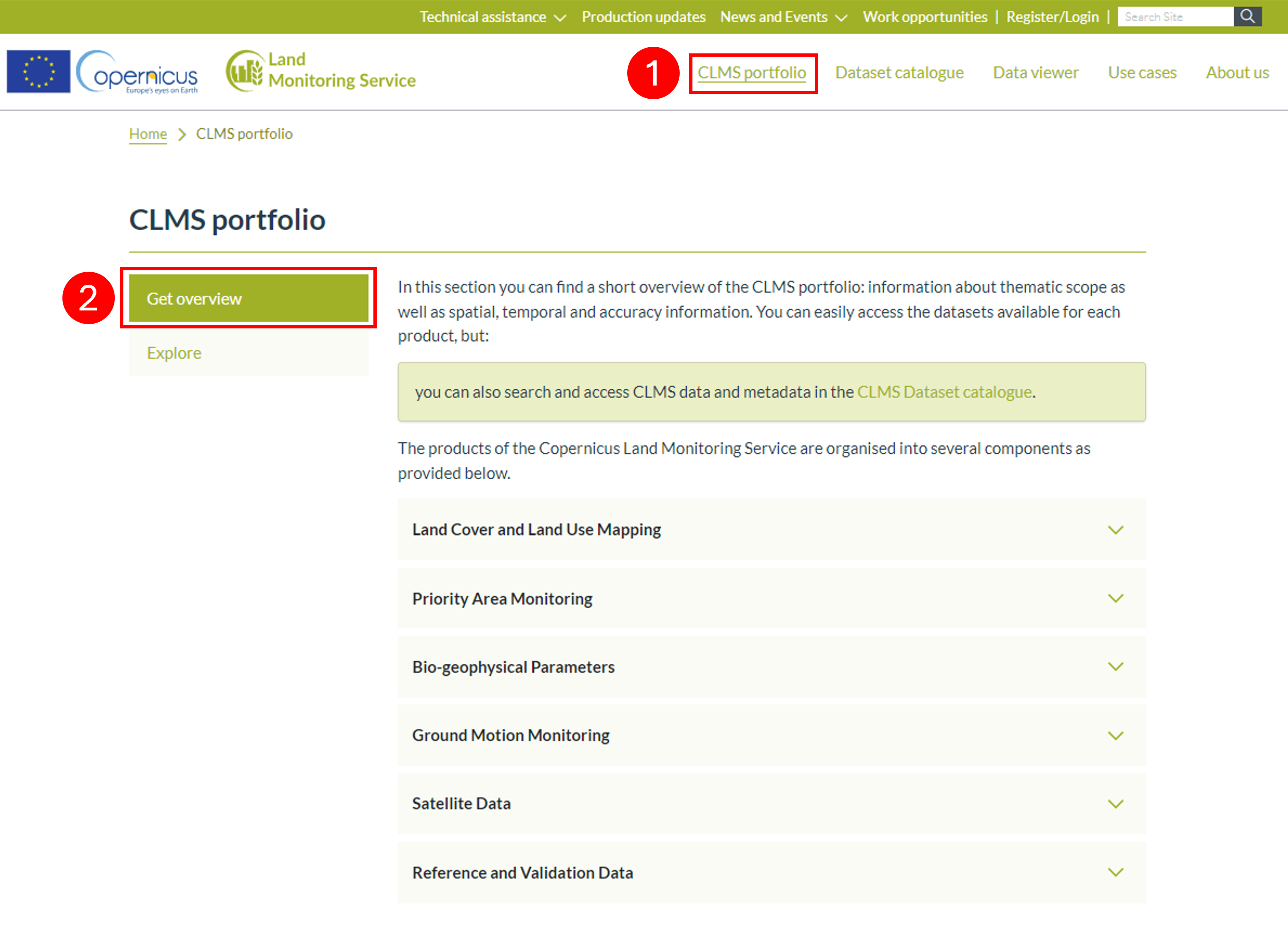Click the search magnifier icon
The width and height of the screenshot is (1288, 929).
pos(1247,17)
